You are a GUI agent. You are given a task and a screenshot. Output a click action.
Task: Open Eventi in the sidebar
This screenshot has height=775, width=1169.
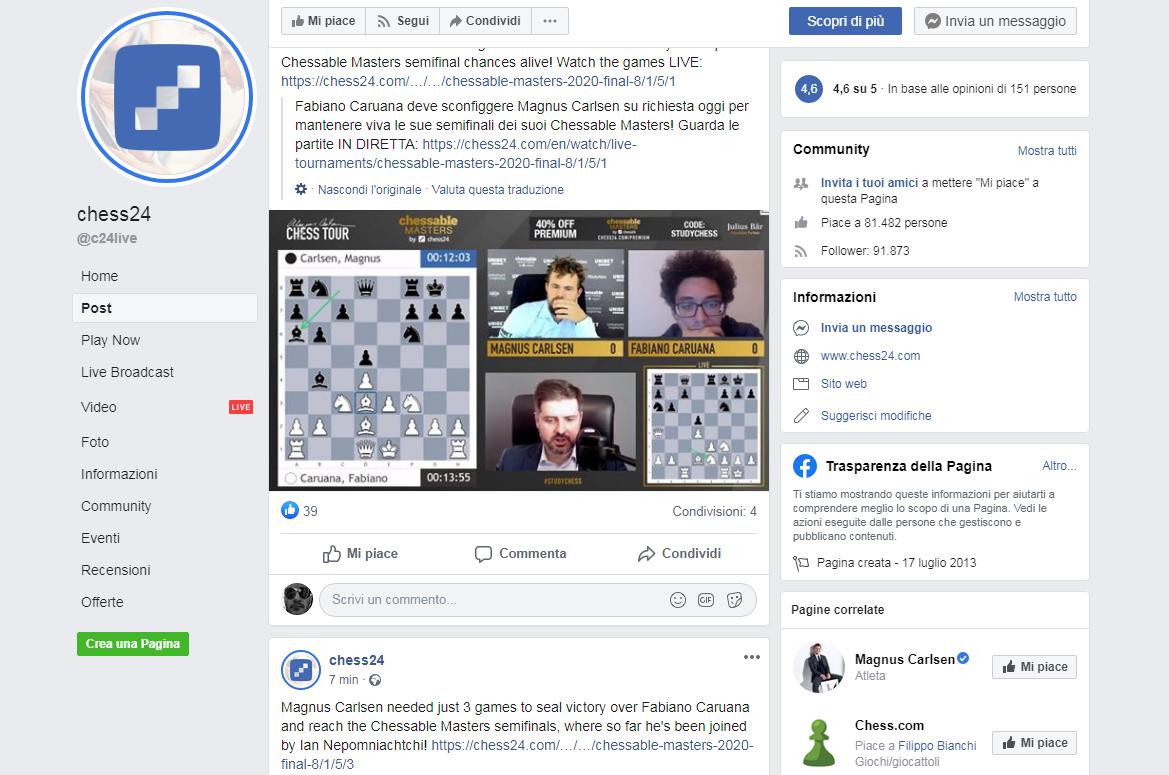click(101, 538)
